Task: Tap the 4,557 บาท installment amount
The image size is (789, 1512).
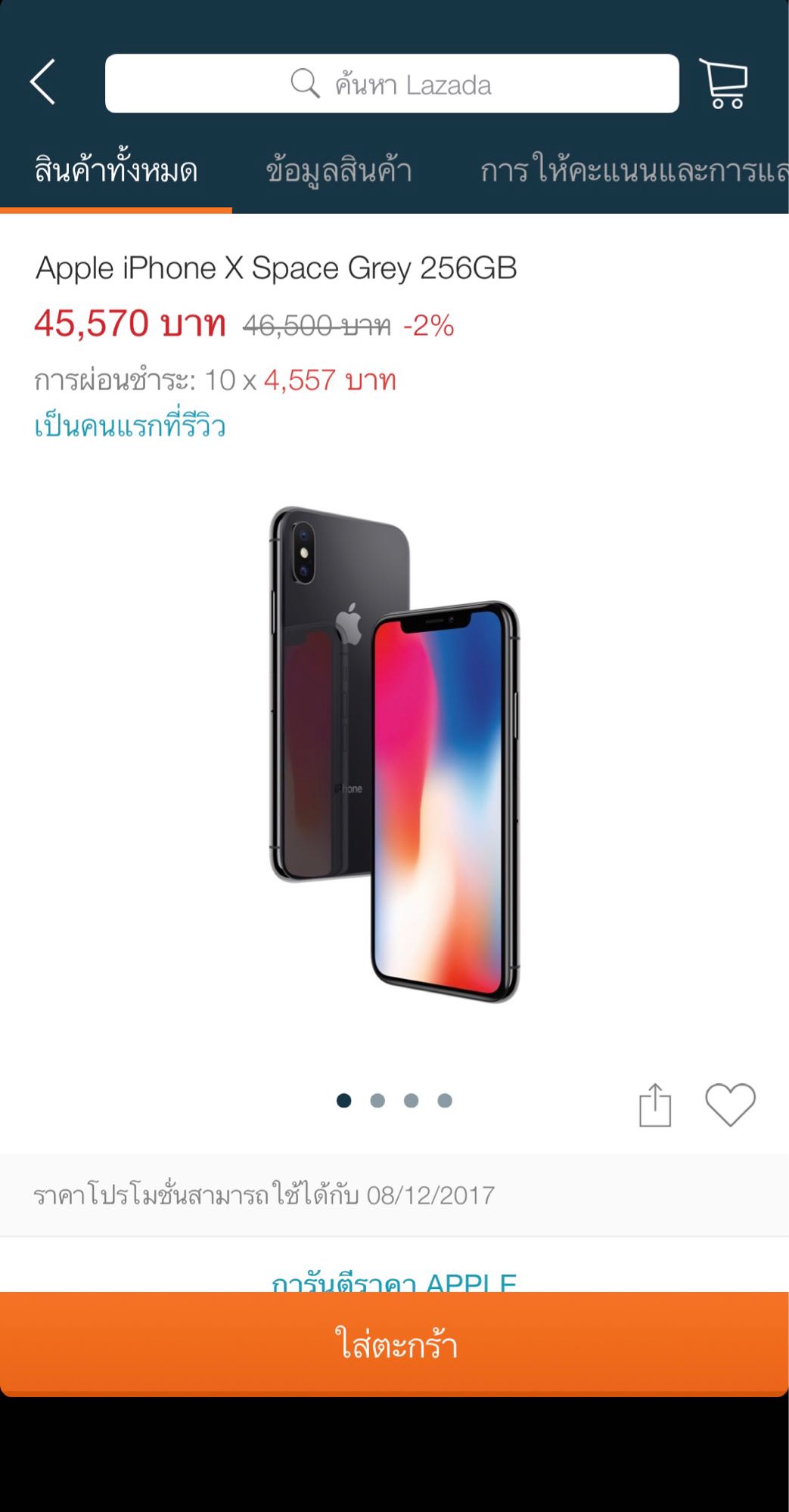Action: point(330,380)
